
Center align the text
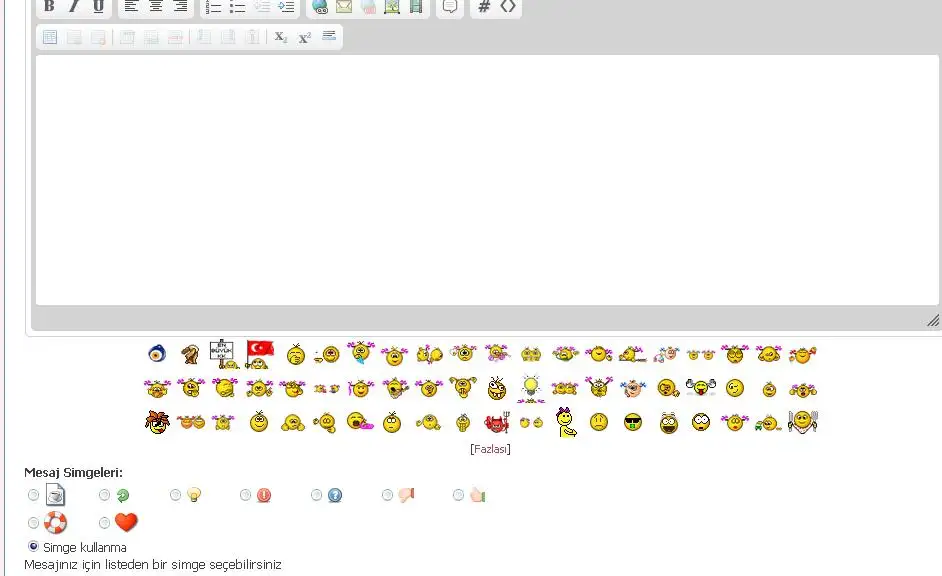(x=155, y=6)
